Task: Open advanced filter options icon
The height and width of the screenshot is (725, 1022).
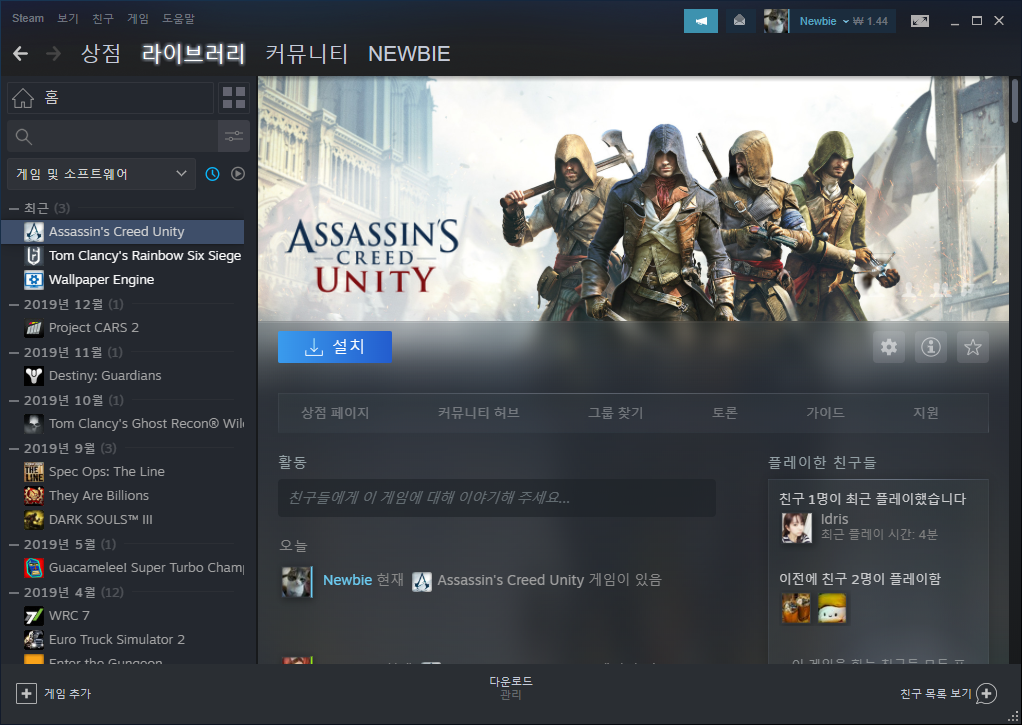Action: click(233, 136)
